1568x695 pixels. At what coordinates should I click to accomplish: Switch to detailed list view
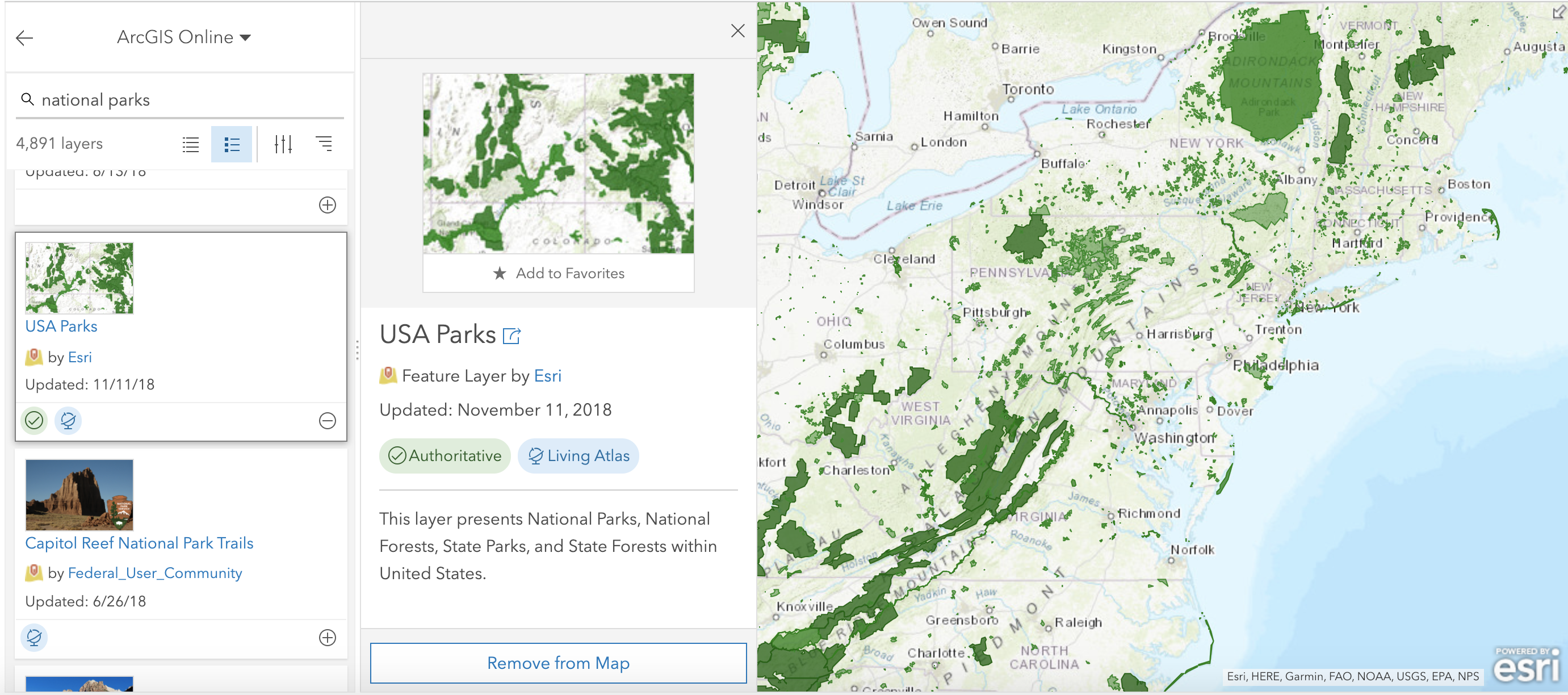click(x=231, y=144)
